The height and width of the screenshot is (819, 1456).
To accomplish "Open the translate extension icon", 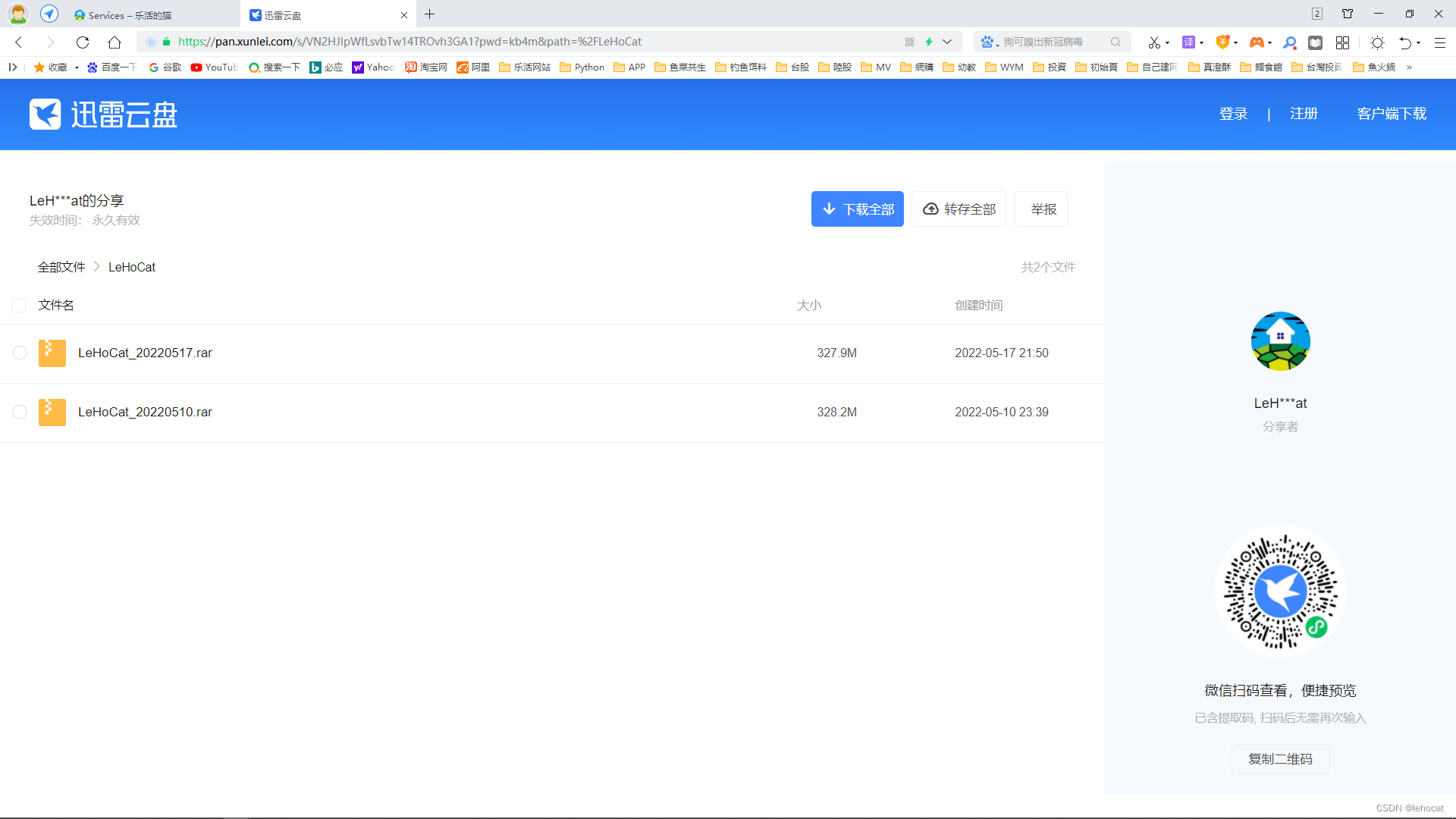I will 1188,42.
